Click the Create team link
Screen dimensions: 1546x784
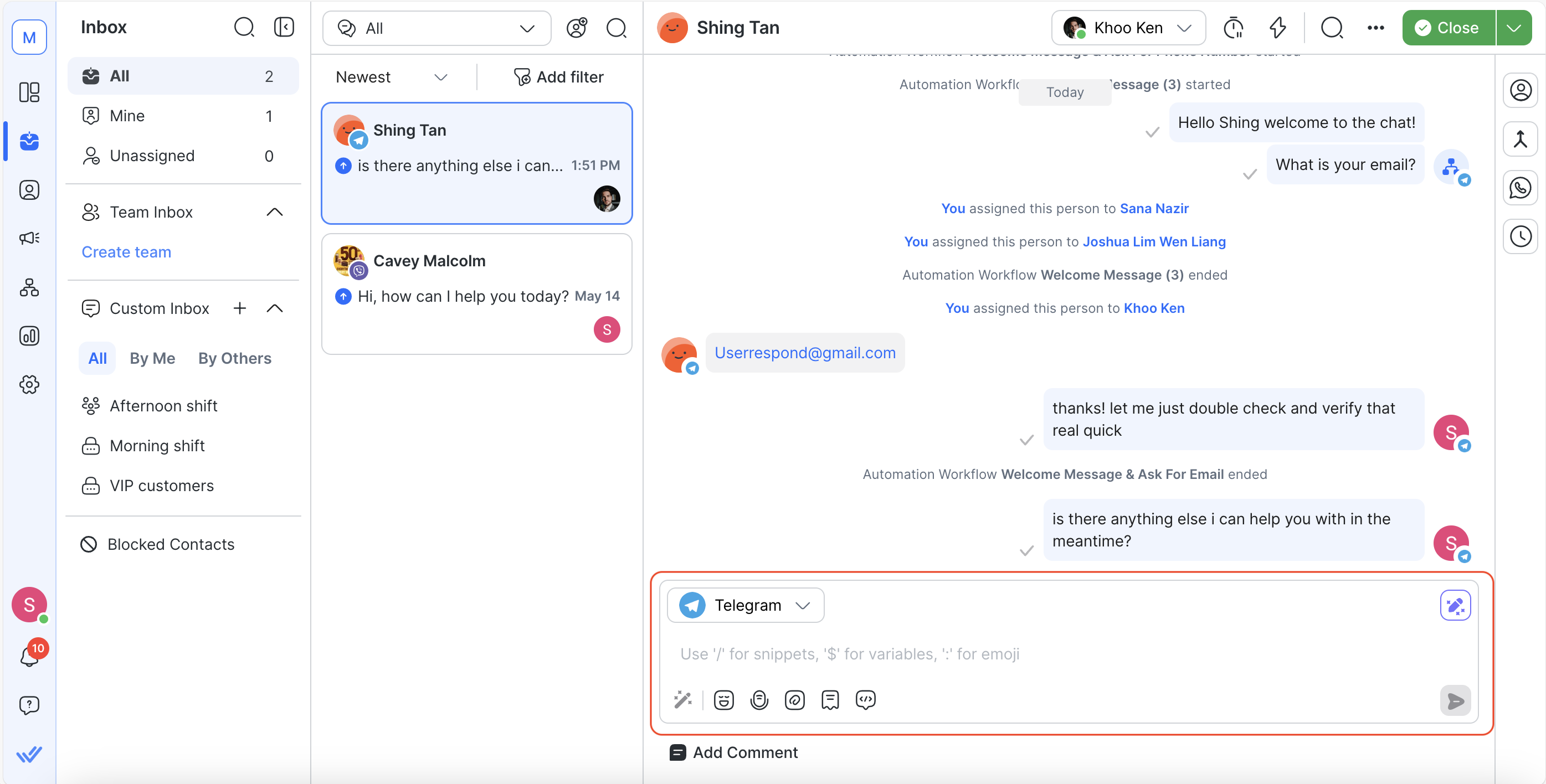pyautogui.click(x=126, y=252)
